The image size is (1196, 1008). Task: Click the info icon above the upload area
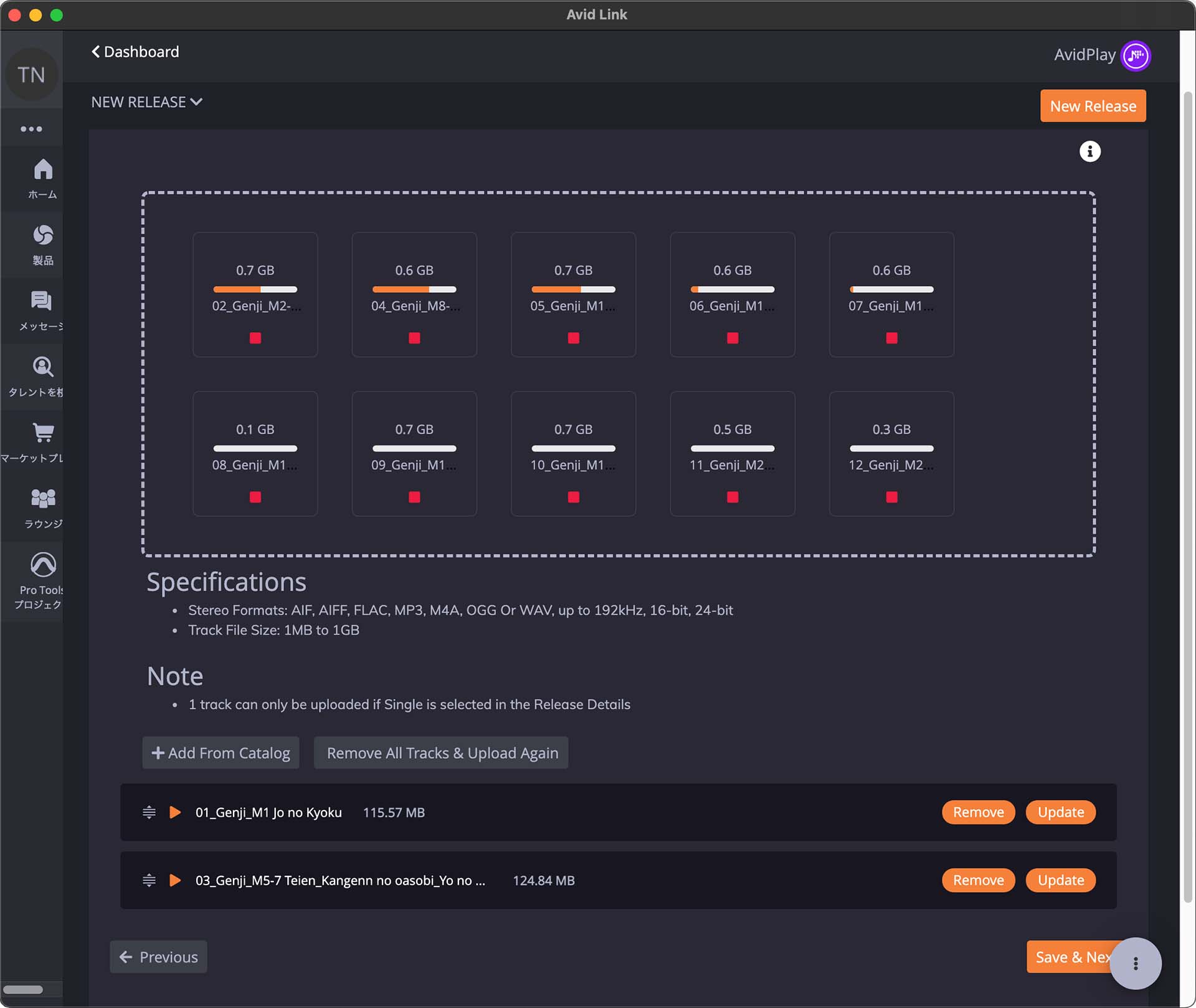pyautogui.click(x=1089, y=151)
